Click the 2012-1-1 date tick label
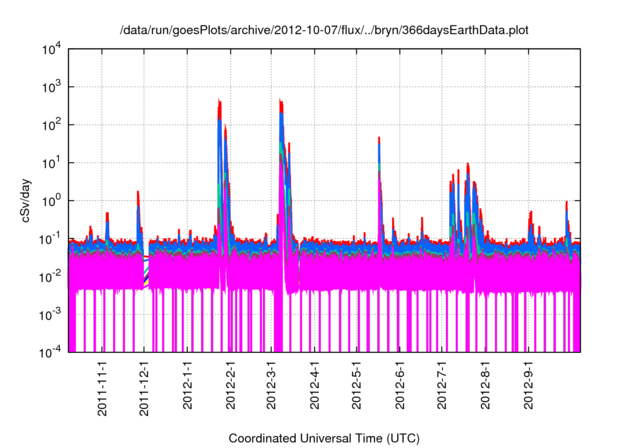640x448 pixels. (x=188, y=386)
